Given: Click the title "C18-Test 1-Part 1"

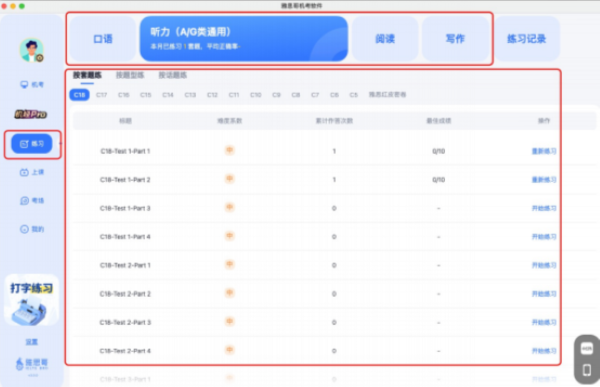Looking at the screenshot, I should tap(125, 151).
